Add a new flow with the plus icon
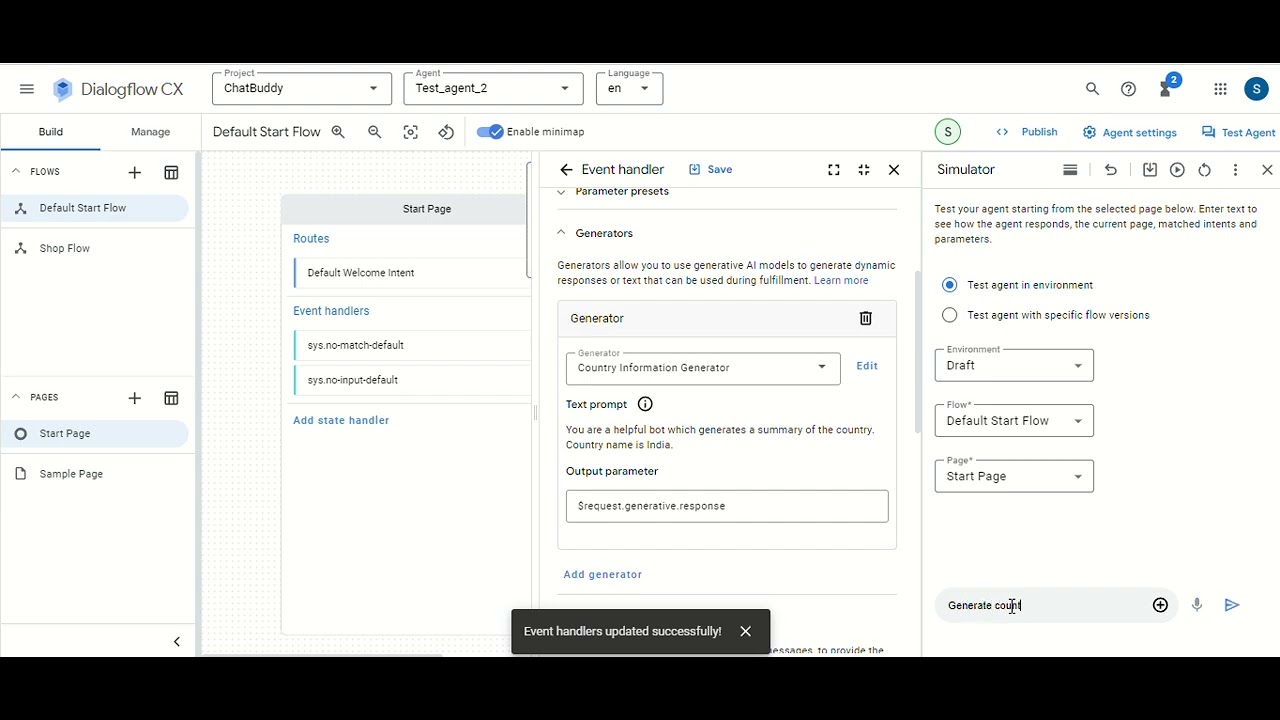Viewport: 1280px width, 720px height. [x=135, y=173]
